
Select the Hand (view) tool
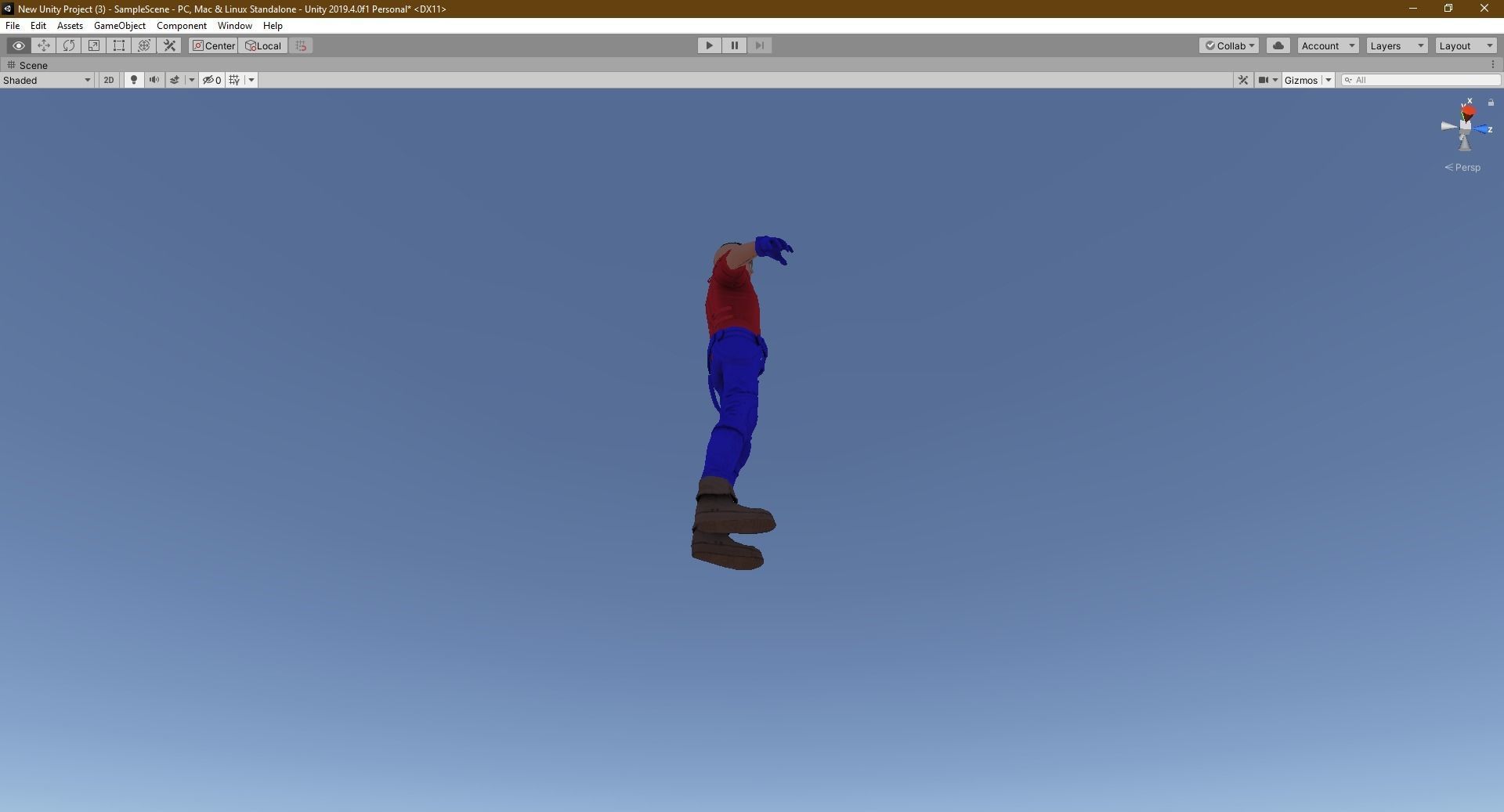(19, 45)
